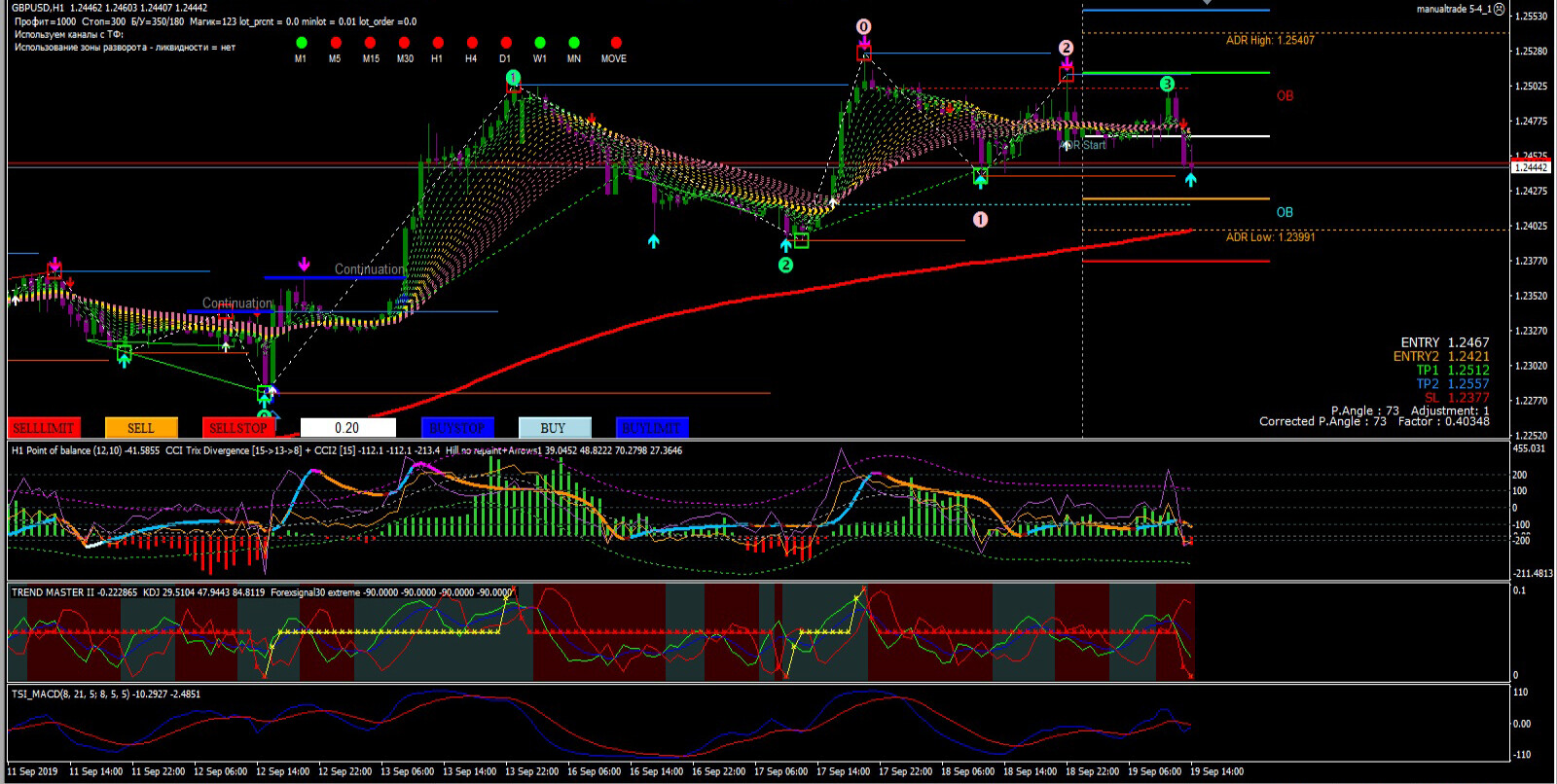Click the BUYSTOP order button

click(x=457, y=427)
